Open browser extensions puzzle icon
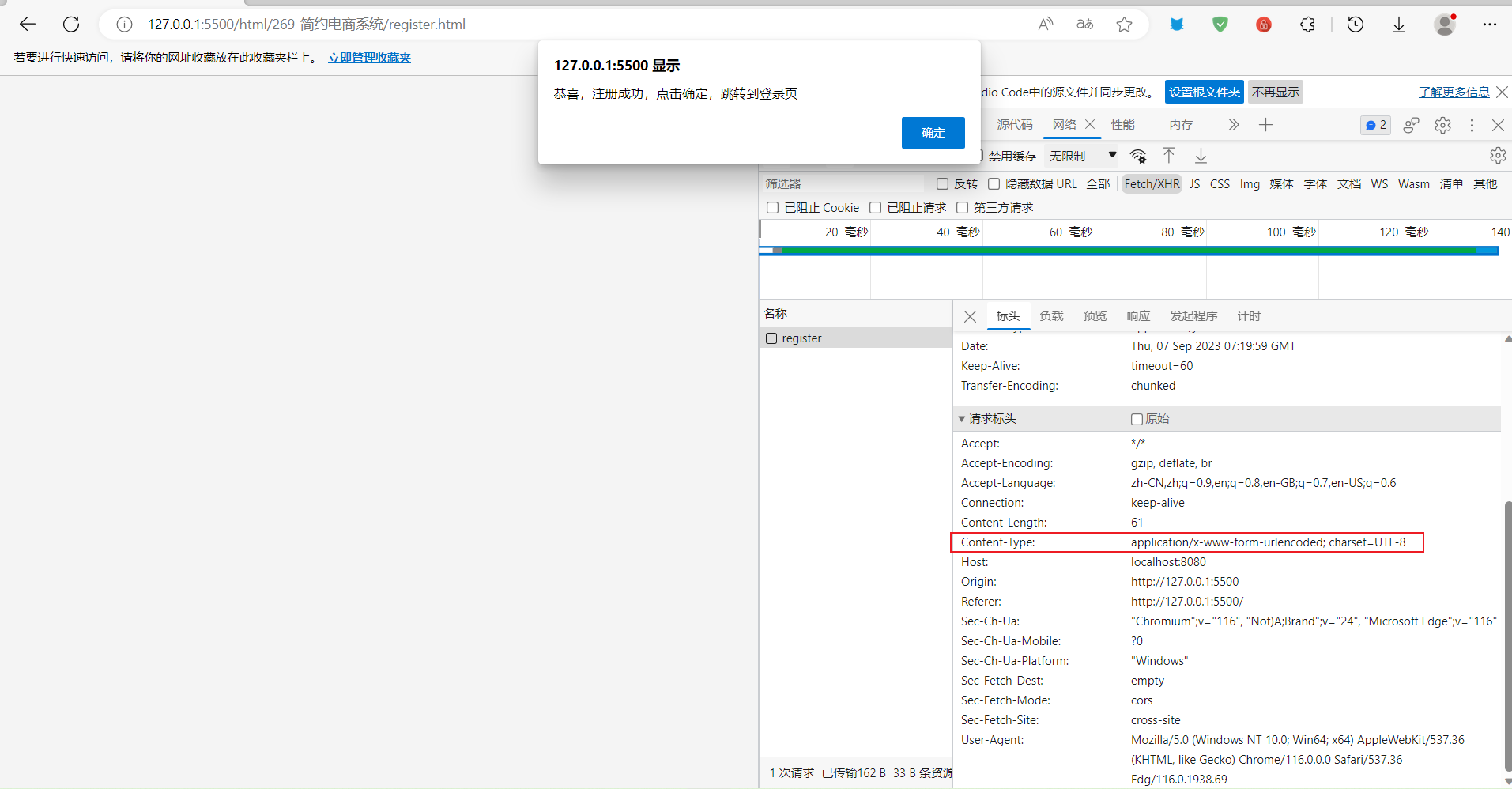This screenshot has height=789, width=1512. tap(1307, 25)
